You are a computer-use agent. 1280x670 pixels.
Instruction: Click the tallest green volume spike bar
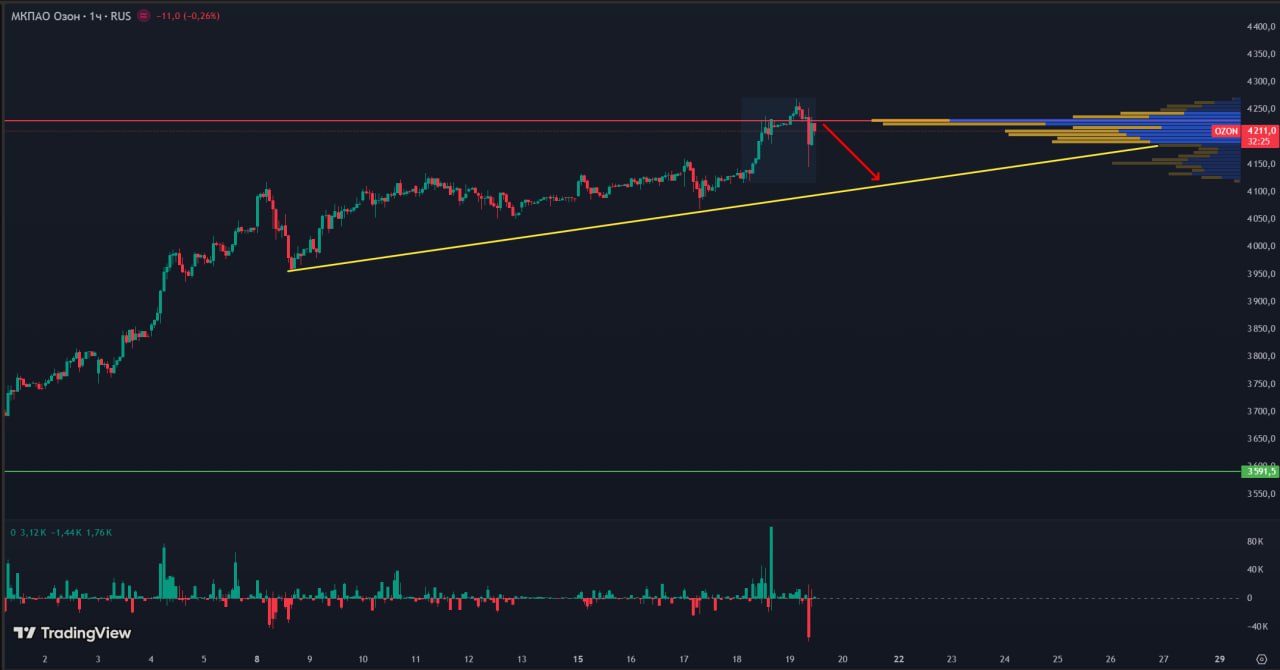[771, 560]
